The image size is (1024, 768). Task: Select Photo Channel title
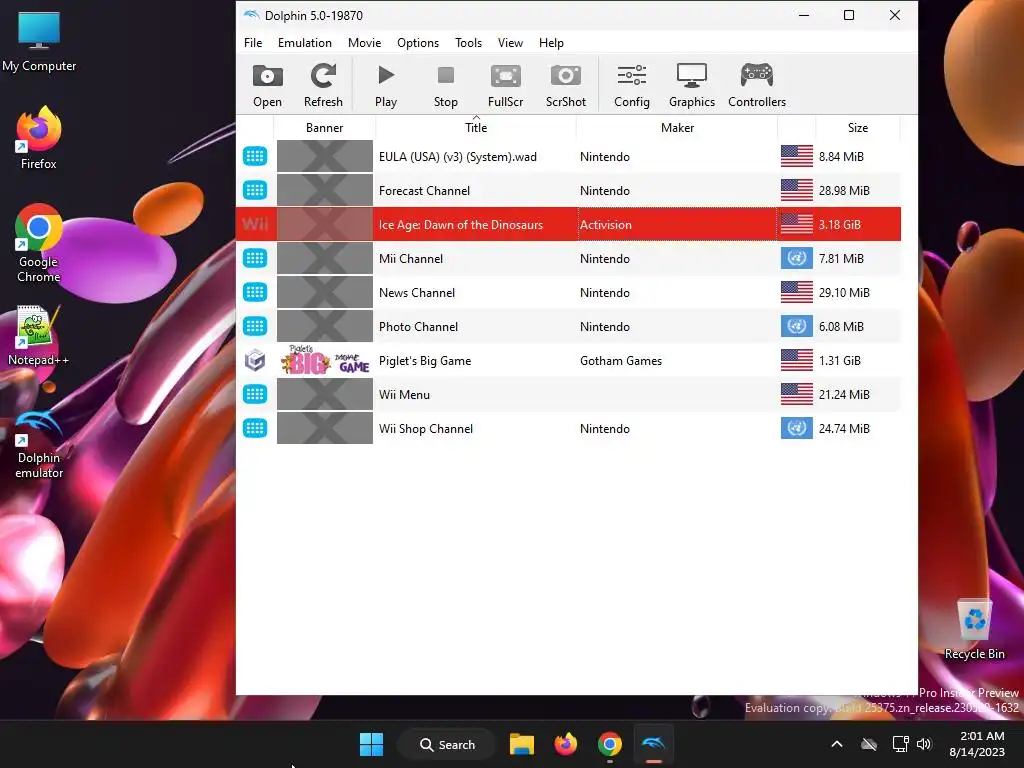[418, 327]
